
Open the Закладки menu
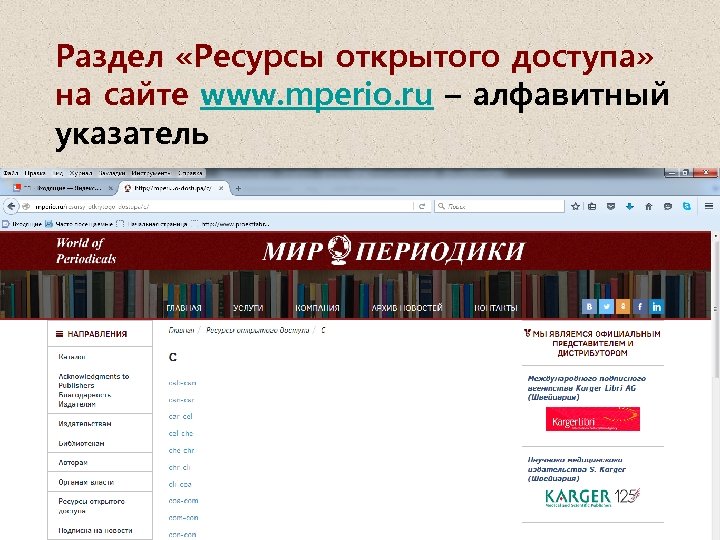112,173
